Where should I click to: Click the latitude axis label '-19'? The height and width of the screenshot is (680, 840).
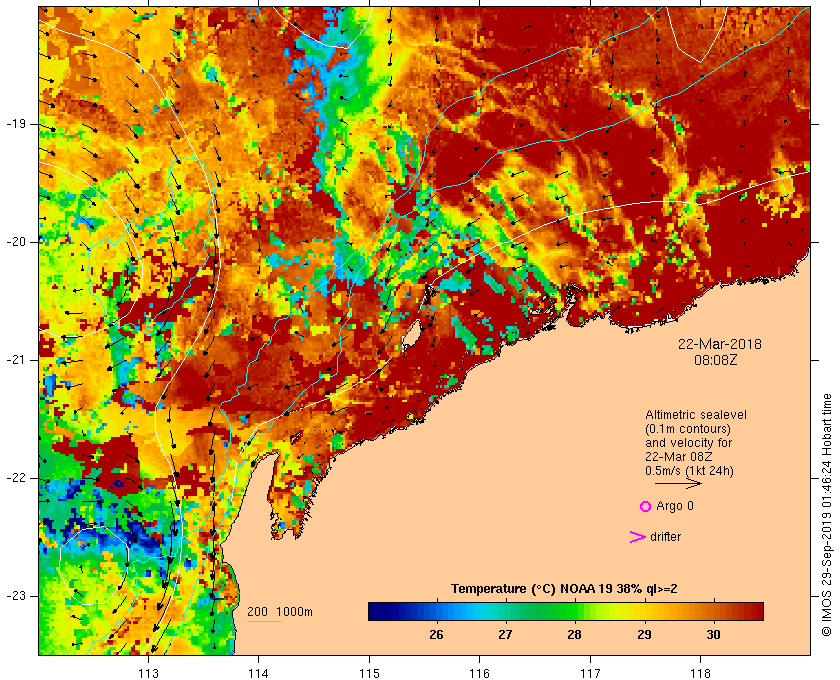coord(16,124)
